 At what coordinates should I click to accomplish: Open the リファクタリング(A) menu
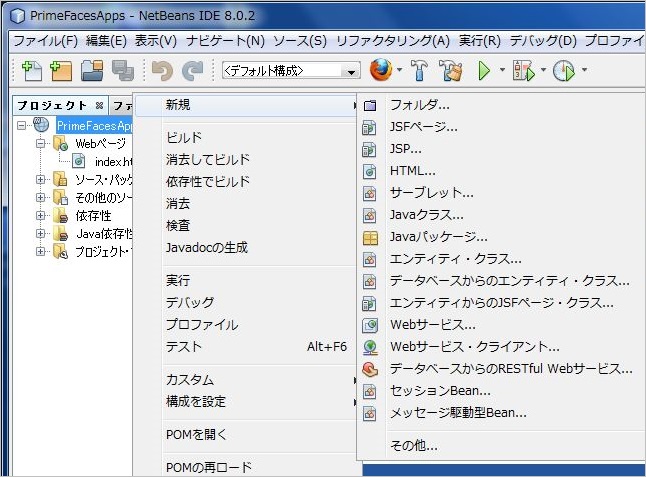[393, 41]
